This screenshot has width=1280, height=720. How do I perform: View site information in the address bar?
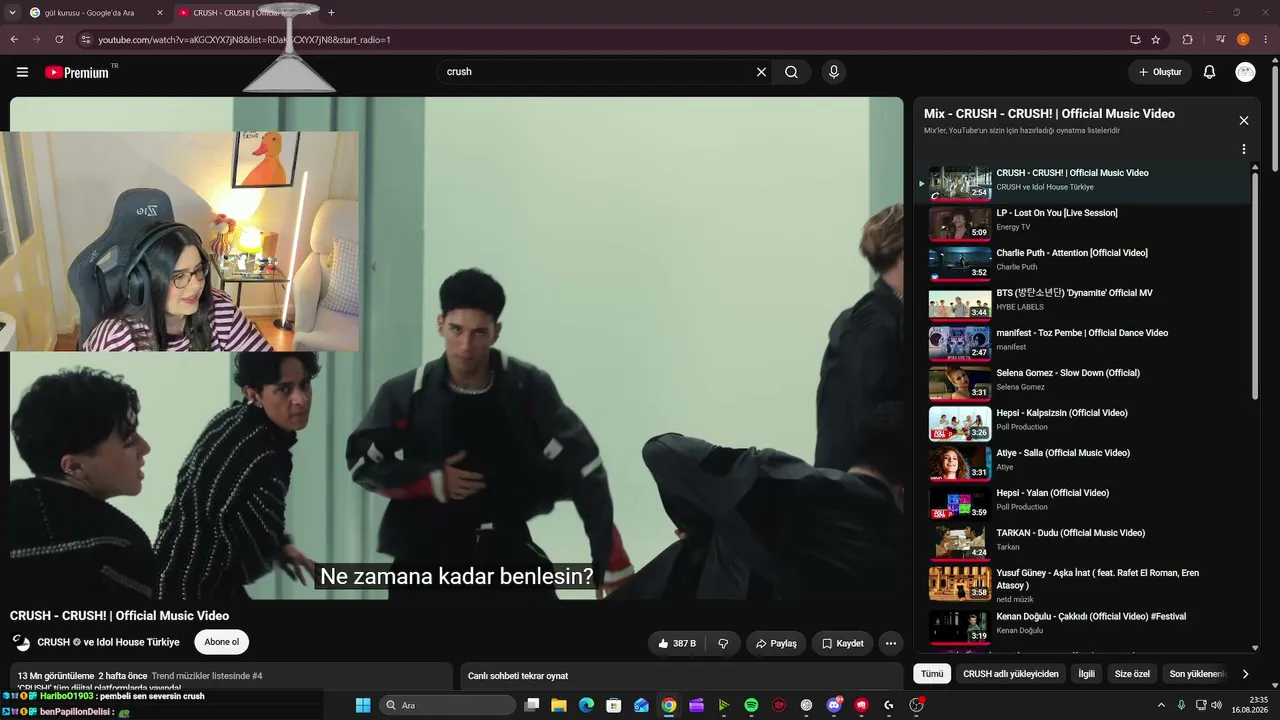click(86, 40)
